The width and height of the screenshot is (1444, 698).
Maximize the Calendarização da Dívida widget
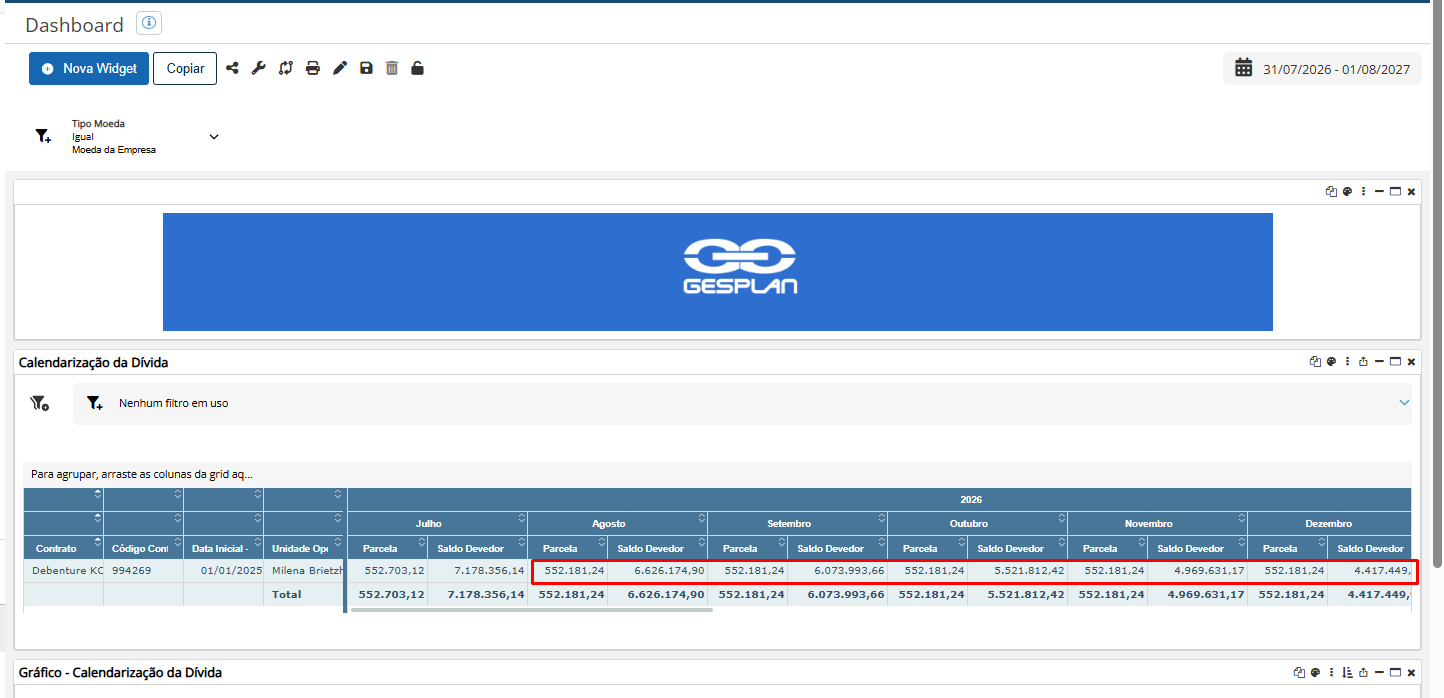1395,362
